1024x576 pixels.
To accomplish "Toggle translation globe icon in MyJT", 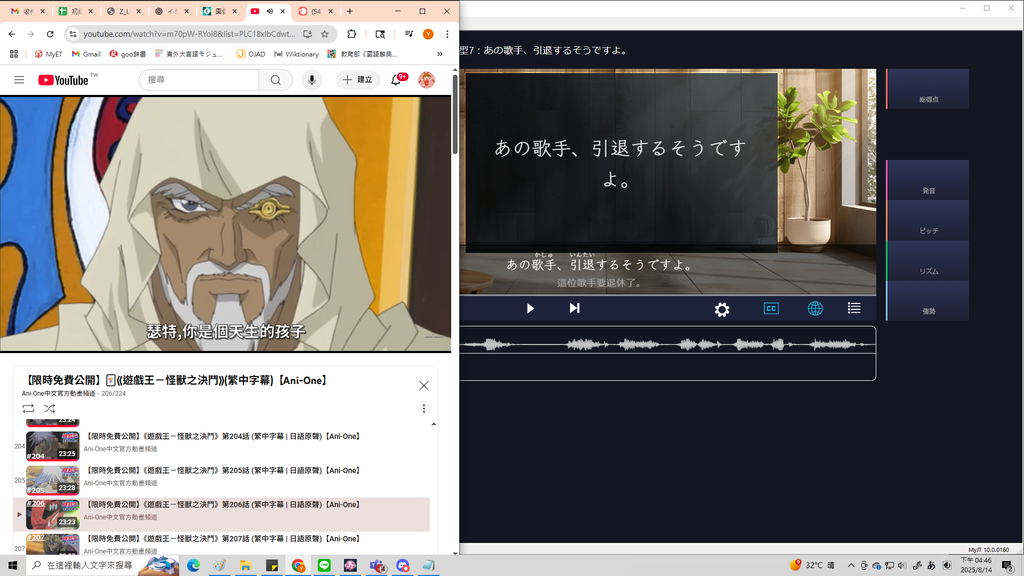I will [815, 309].
